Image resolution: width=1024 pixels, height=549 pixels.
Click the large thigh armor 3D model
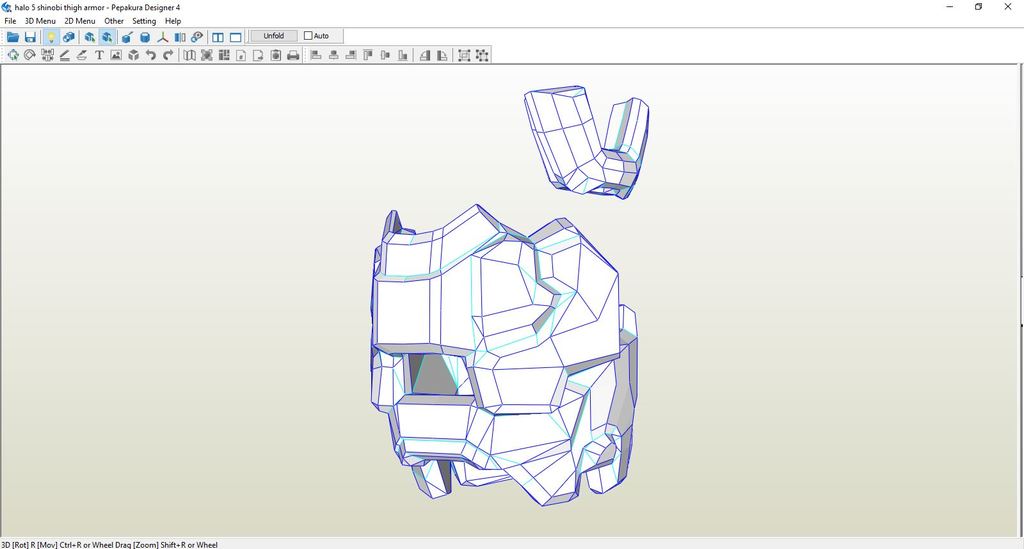point(503,356)
